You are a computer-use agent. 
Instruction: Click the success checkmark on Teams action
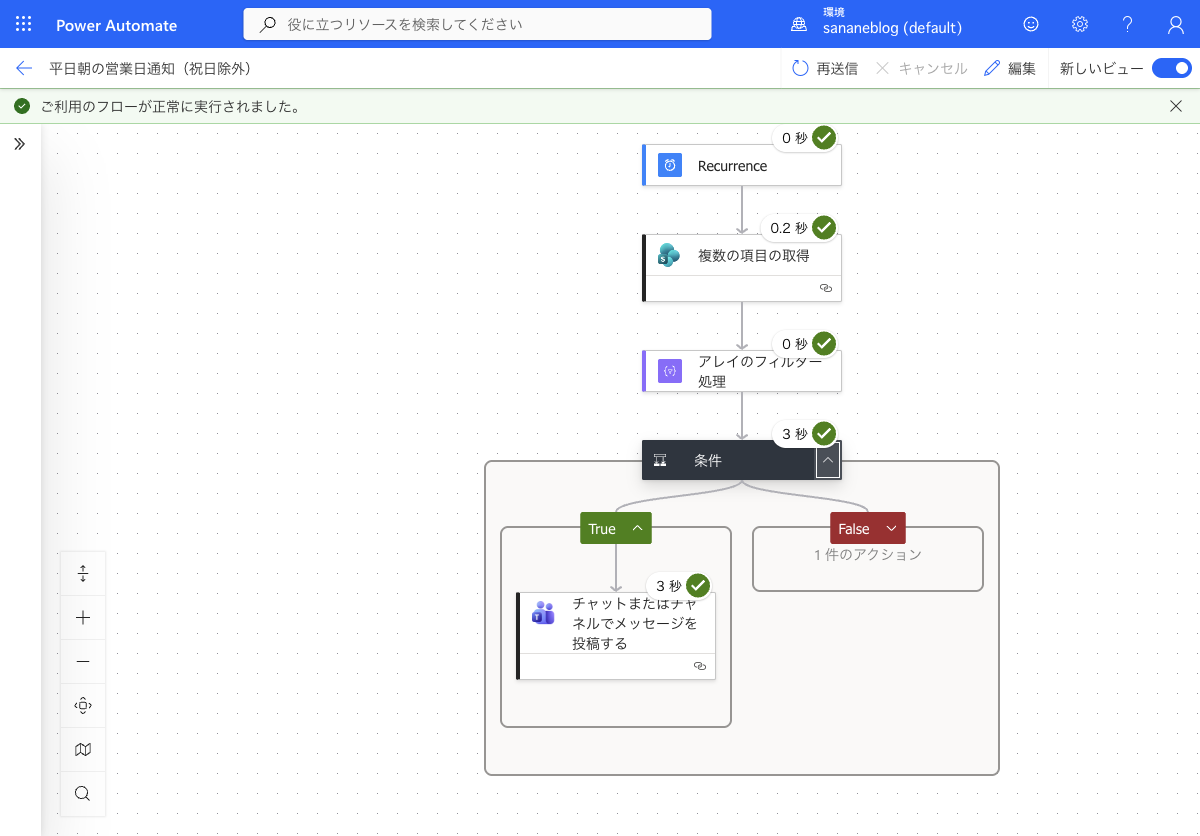(x=698, y=586)
